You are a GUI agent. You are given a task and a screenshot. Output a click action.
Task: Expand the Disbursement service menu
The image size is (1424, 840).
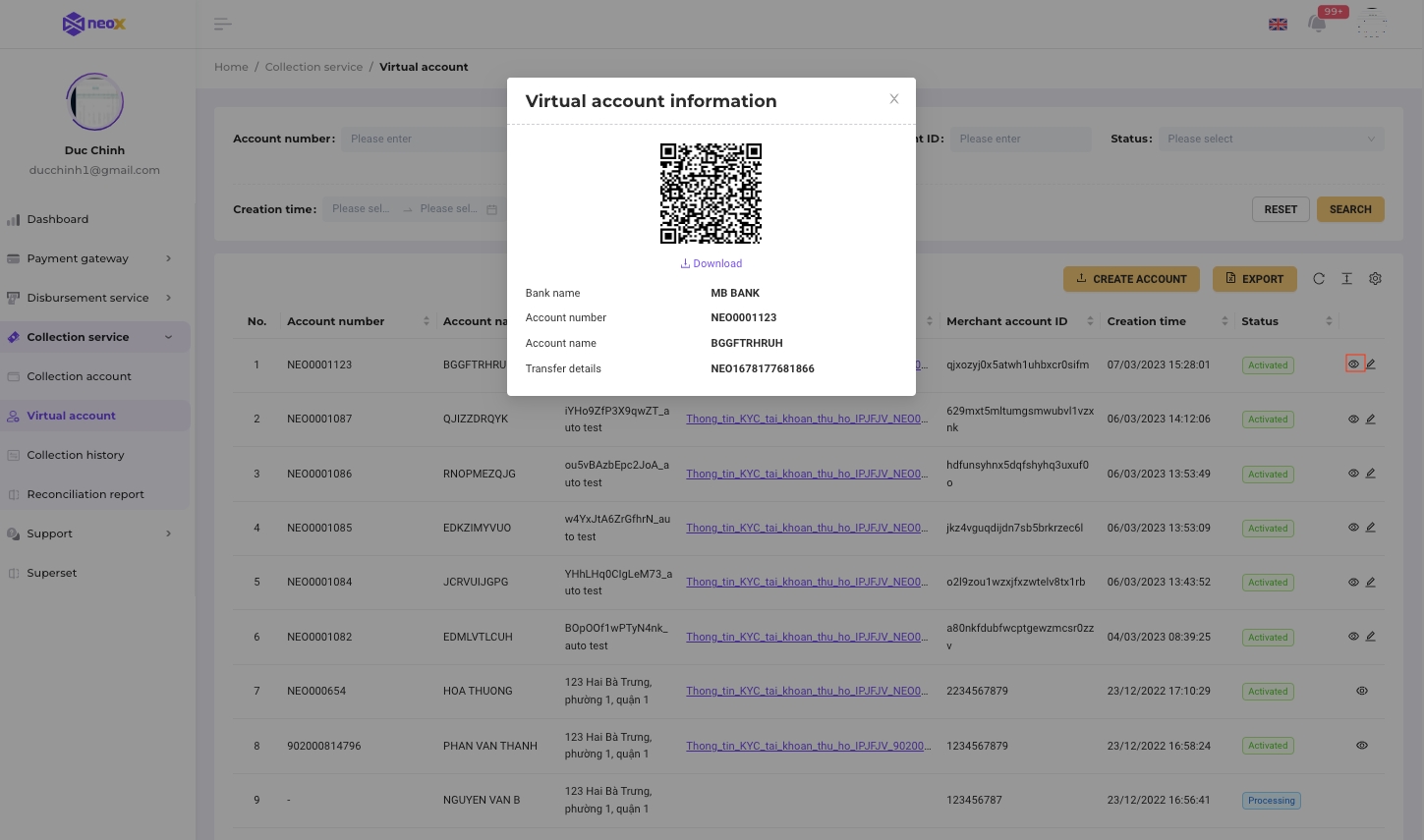tap(88, 298)
